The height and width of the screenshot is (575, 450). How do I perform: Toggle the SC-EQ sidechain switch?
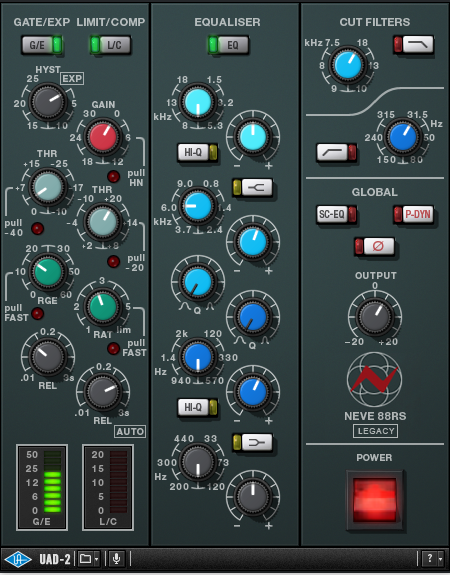tap(336, 214)
